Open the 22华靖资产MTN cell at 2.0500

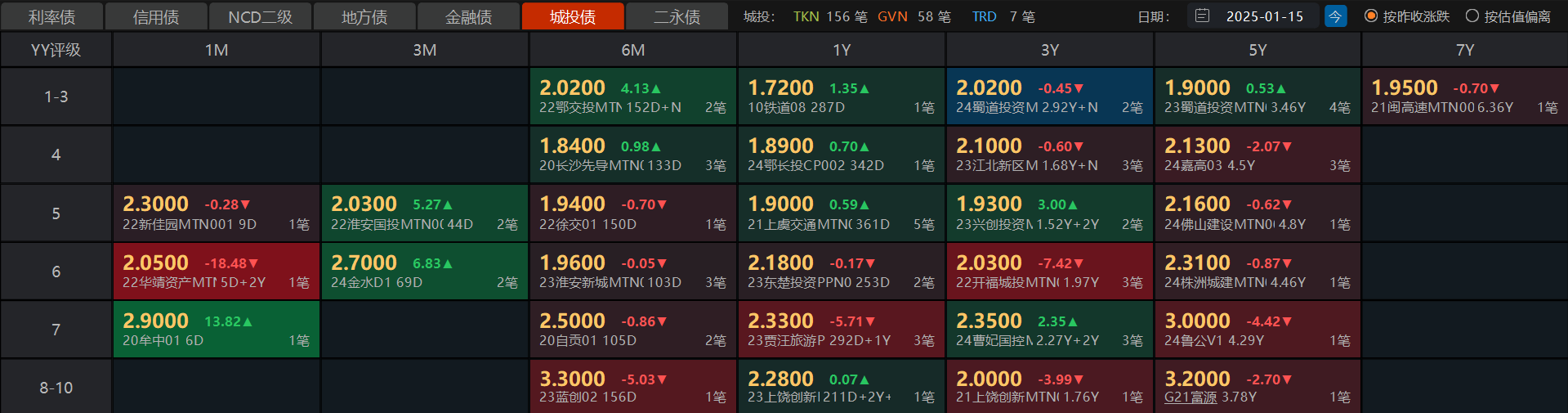coord(217,272)
